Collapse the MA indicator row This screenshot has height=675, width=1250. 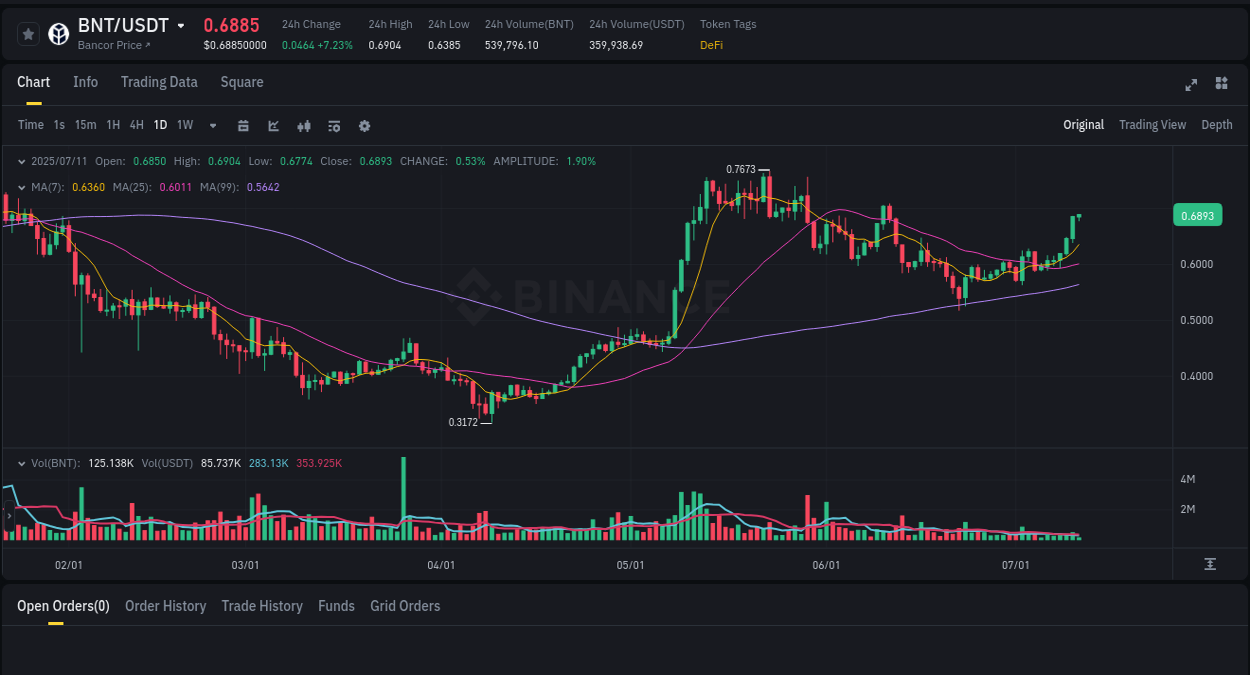22,187
